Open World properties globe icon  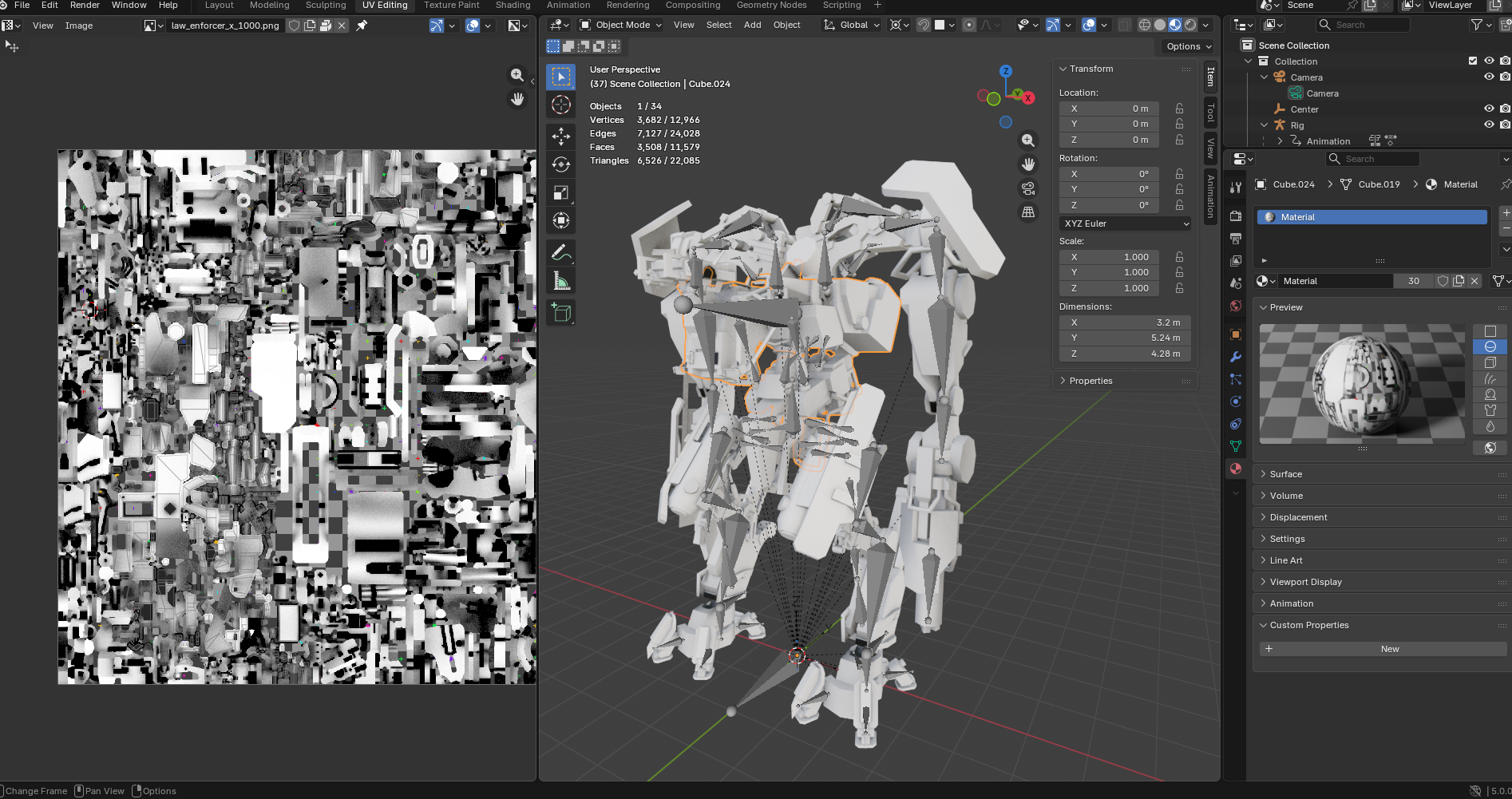[1235, 306]
